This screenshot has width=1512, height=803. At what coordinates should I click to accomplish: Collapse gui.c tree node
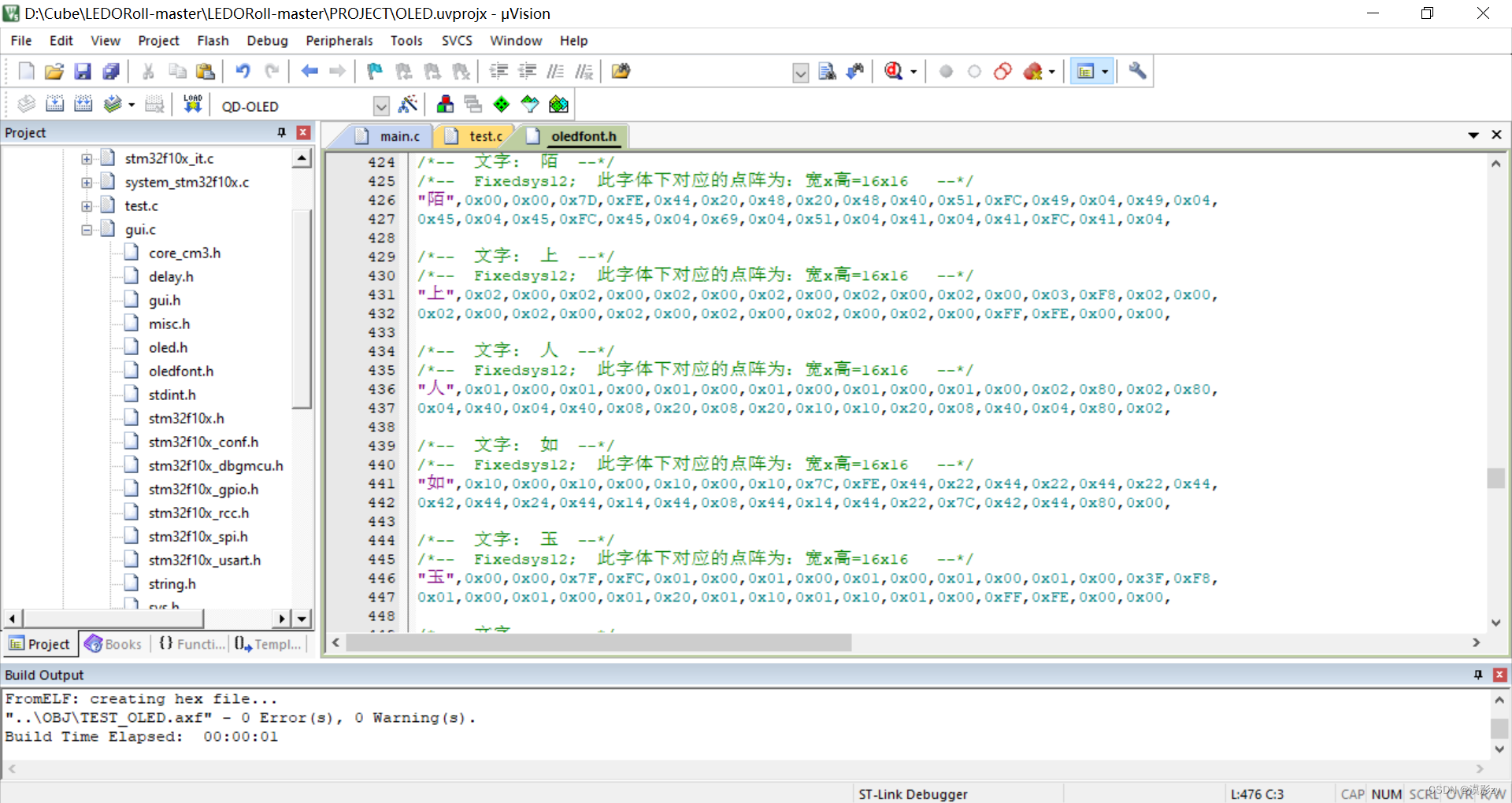87,230
